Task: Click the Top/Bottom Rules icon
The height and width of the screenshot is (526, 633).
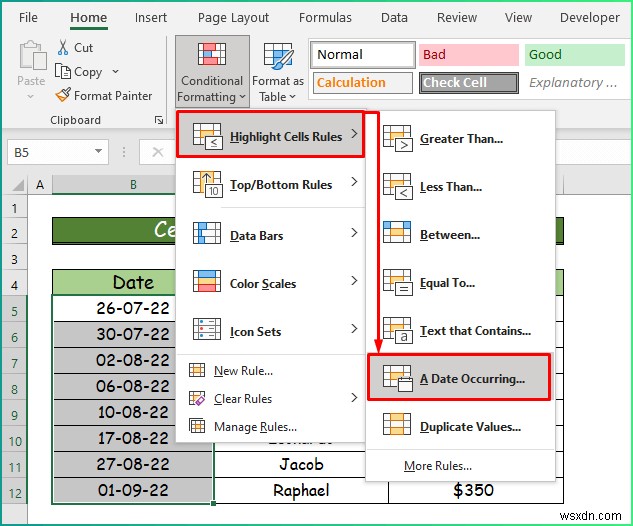Action: pyautogui.click(x=207, y=184)
